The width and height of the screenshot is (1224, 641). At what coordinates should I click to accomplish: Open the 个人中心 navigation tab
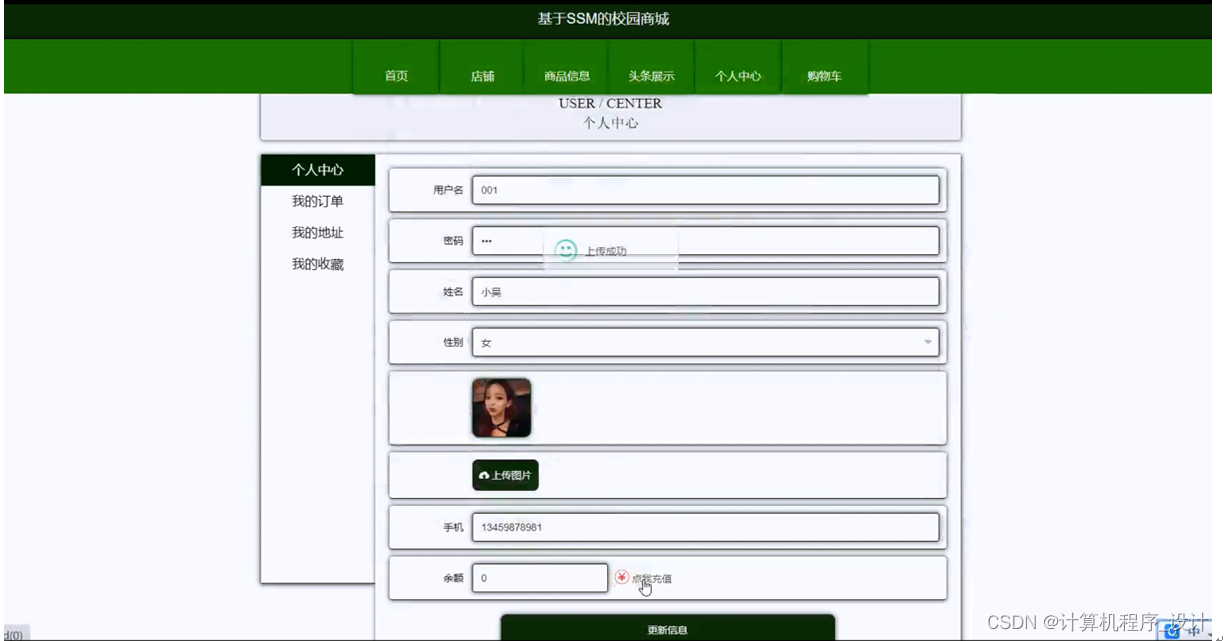click(738, 67)
